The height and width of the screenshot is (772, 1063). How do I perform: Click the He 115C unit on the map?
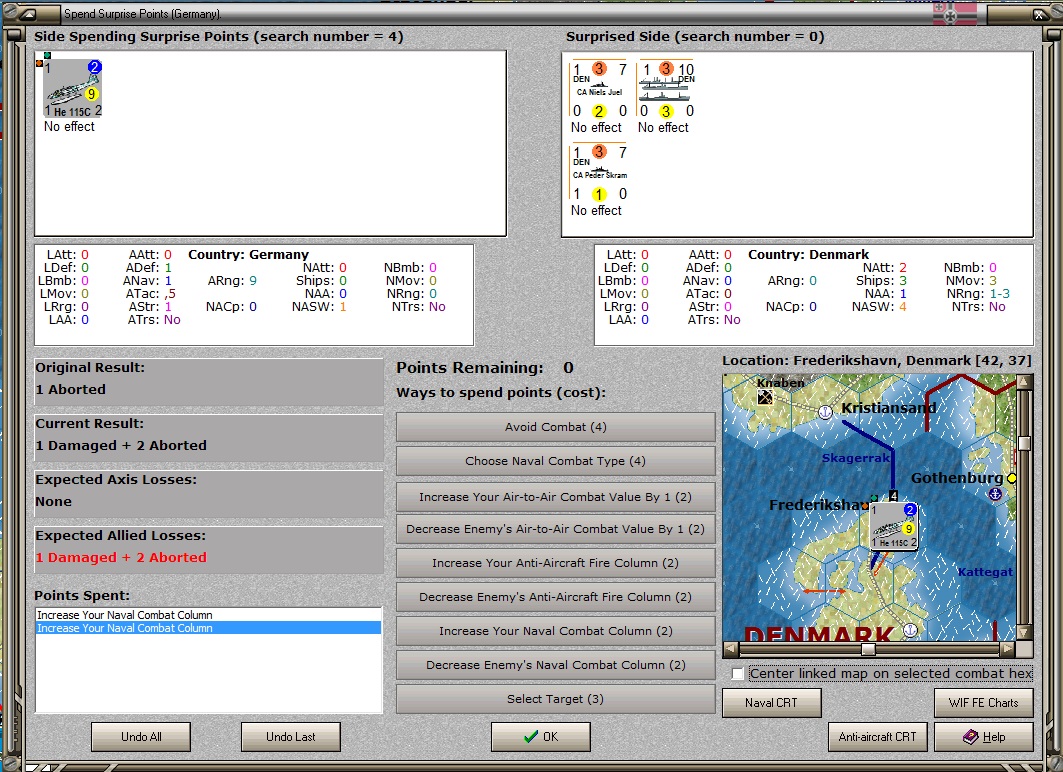tap(894, 526)
